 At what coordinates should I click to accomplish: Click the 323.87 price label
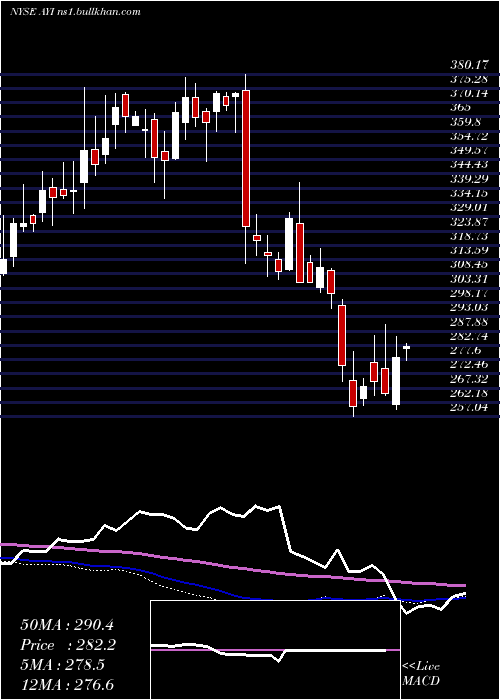[x=469, y=222]
